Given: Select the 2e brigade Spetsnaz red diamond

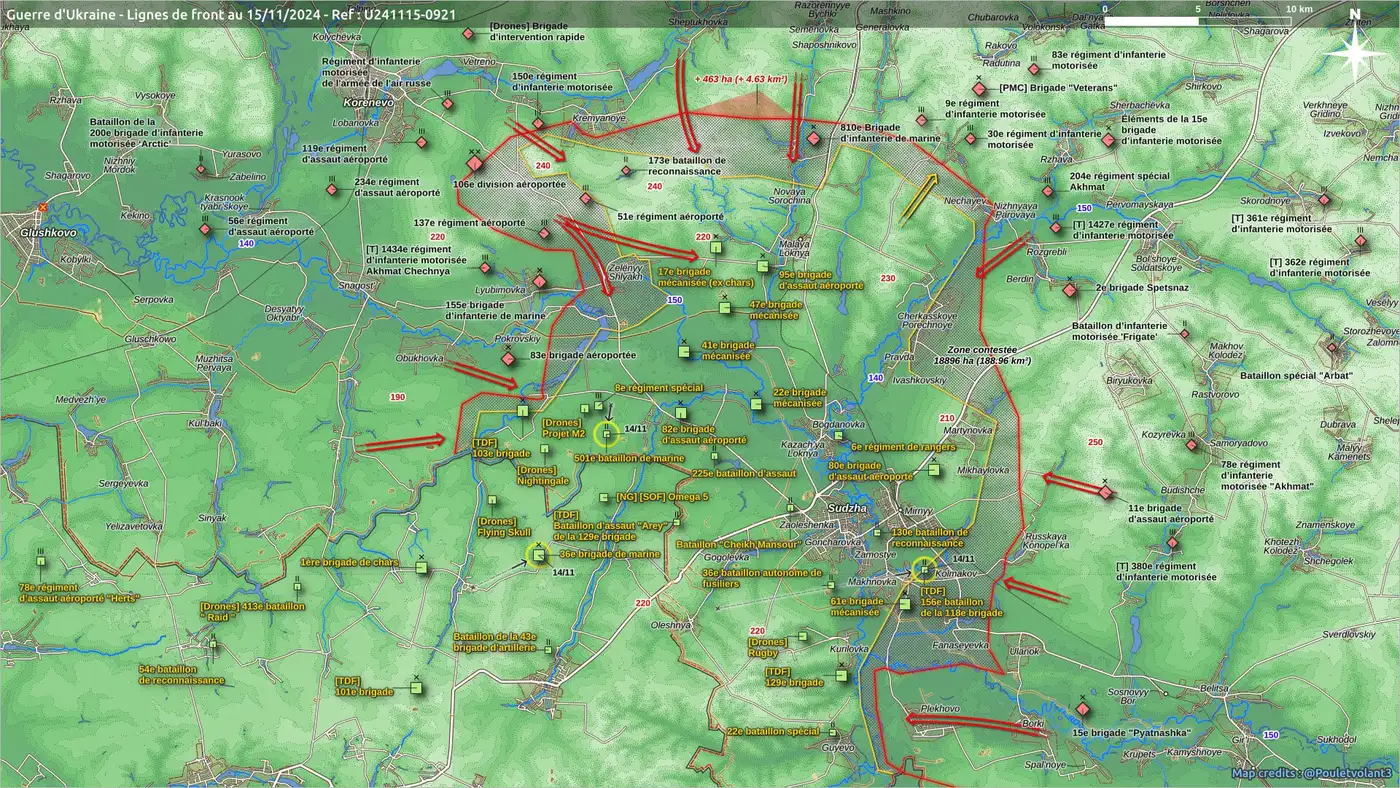Looking at the screenshot, I should tap(1070, 291).
